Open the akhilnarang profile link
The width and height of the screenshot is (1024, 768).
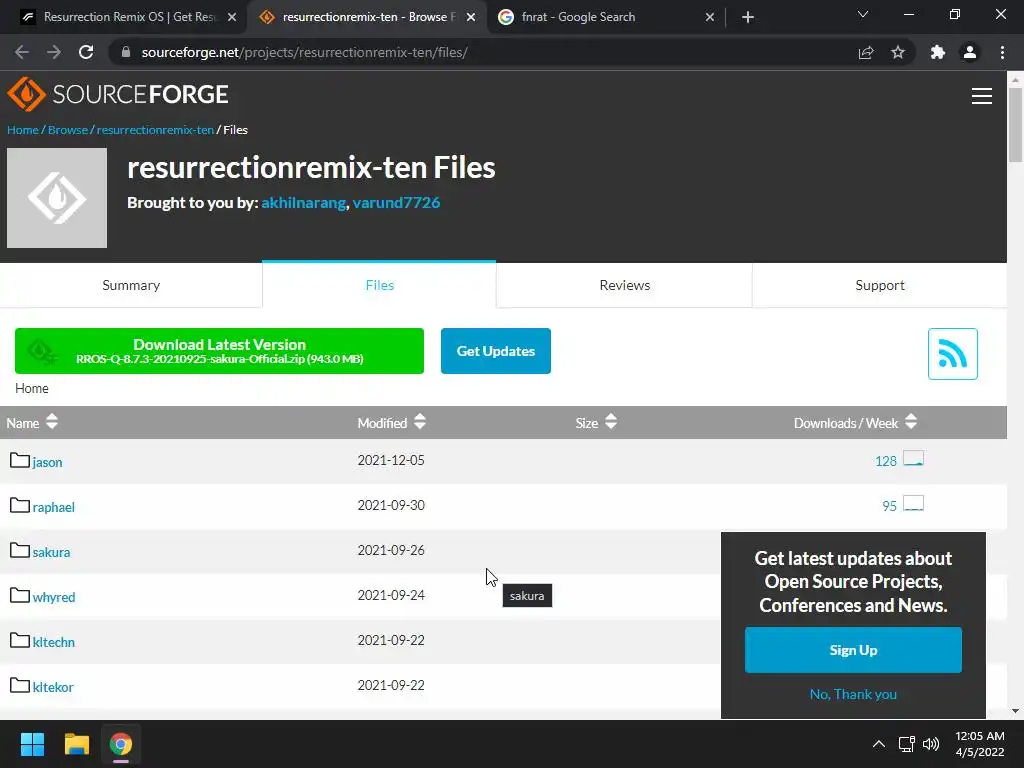(303, 203)
